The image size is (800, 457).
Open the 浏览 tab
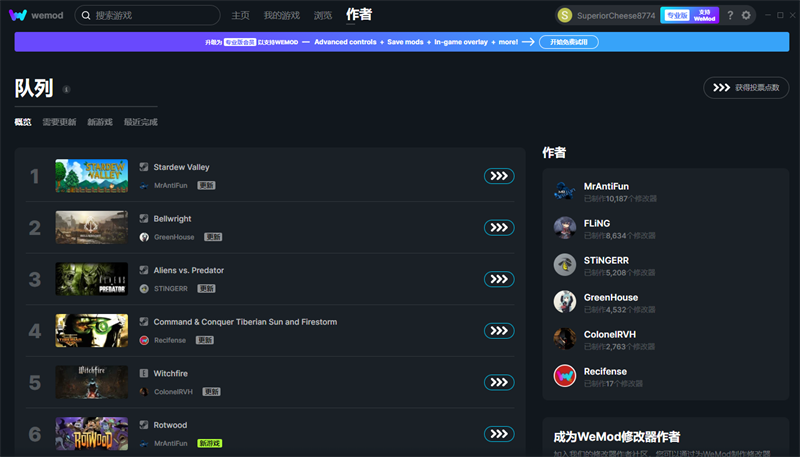(x=323, y=15)
